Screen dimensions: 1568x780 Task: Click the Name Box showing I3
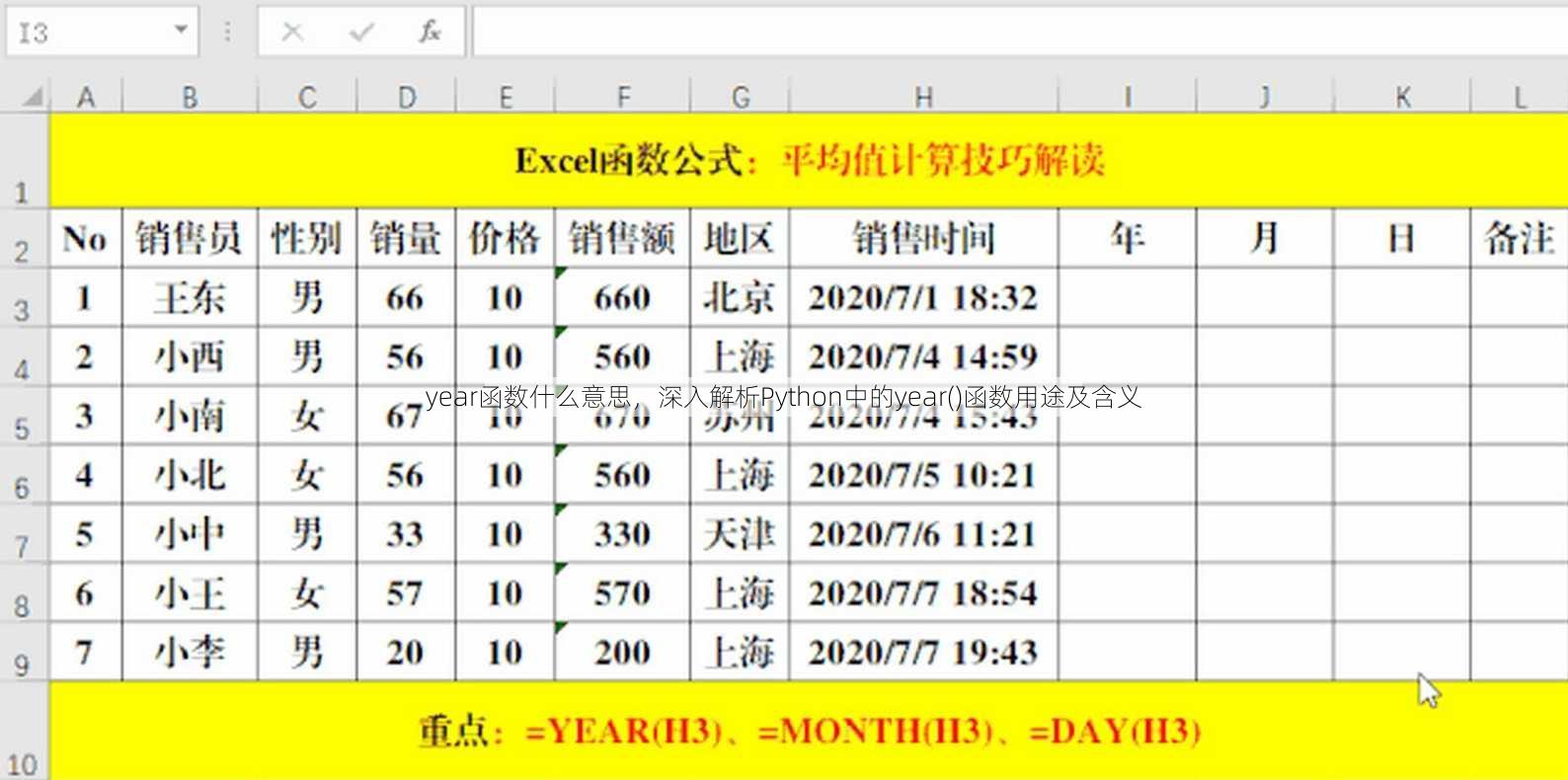point(102,33)
